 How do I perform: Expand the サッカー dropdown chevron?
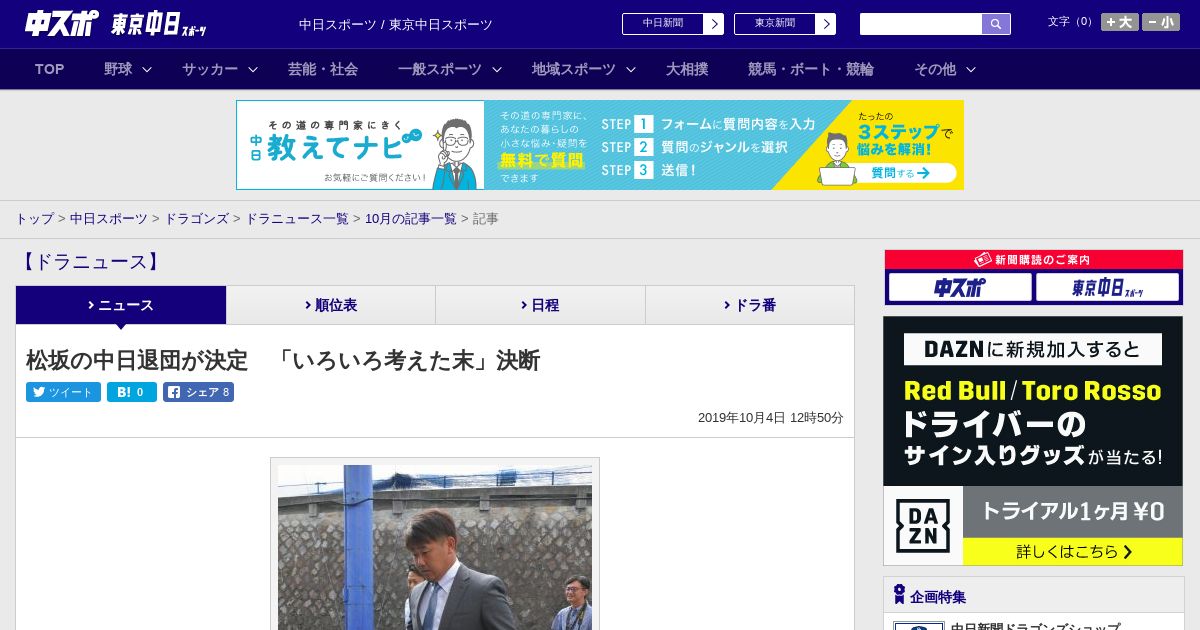(253, 69)
